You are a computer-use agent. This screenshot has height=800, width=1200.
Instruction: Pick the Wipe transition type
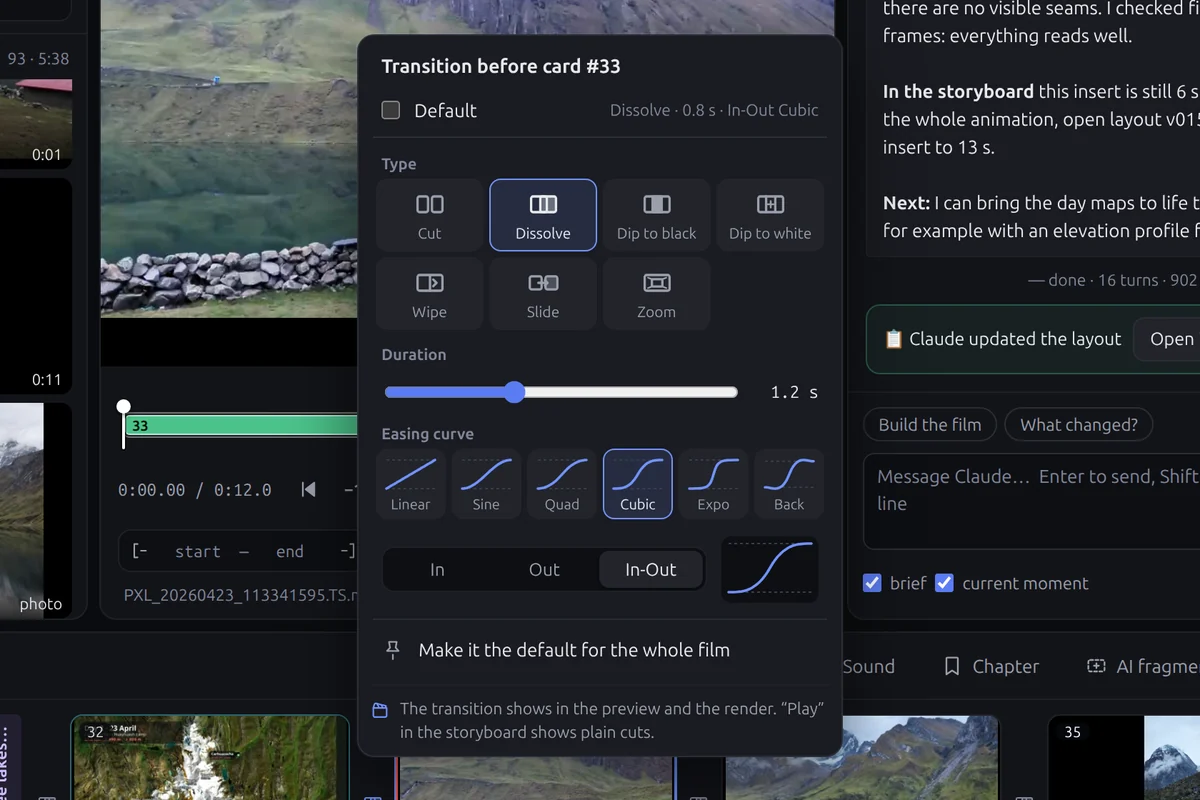pos(430,294)
